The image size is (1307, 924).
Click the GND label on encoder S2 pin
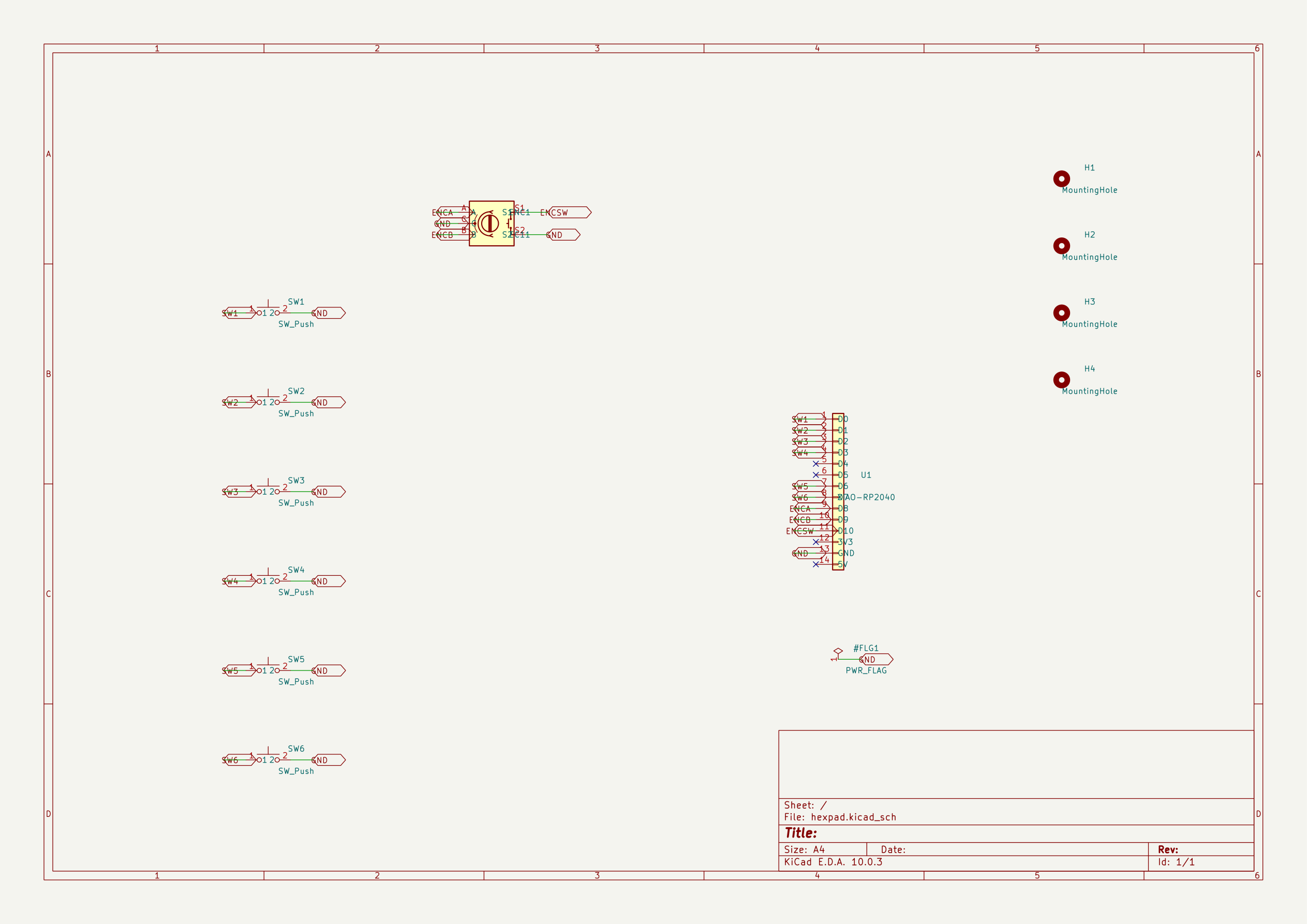point(563,234)
